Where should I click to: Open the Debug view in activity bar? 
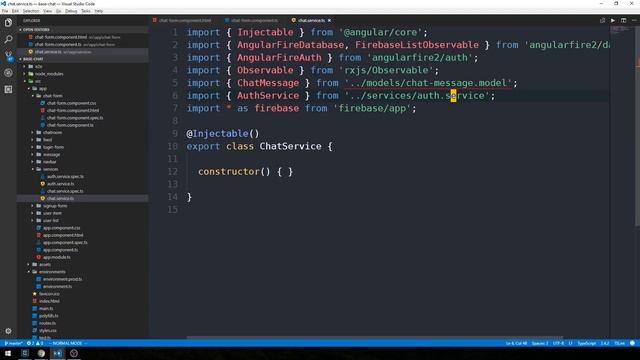[x=8, y=73]
